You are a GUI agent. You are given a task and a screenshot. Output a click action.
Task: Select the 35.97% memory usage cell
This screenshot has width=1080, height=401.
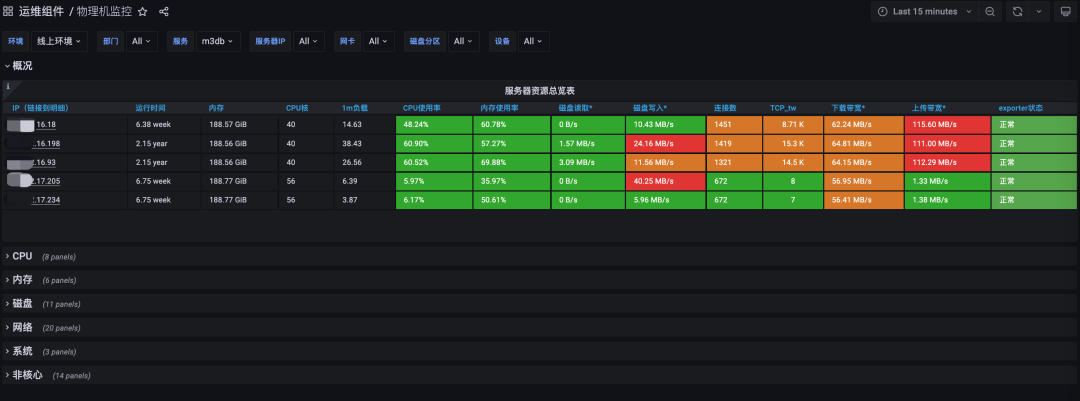[512, 181]
